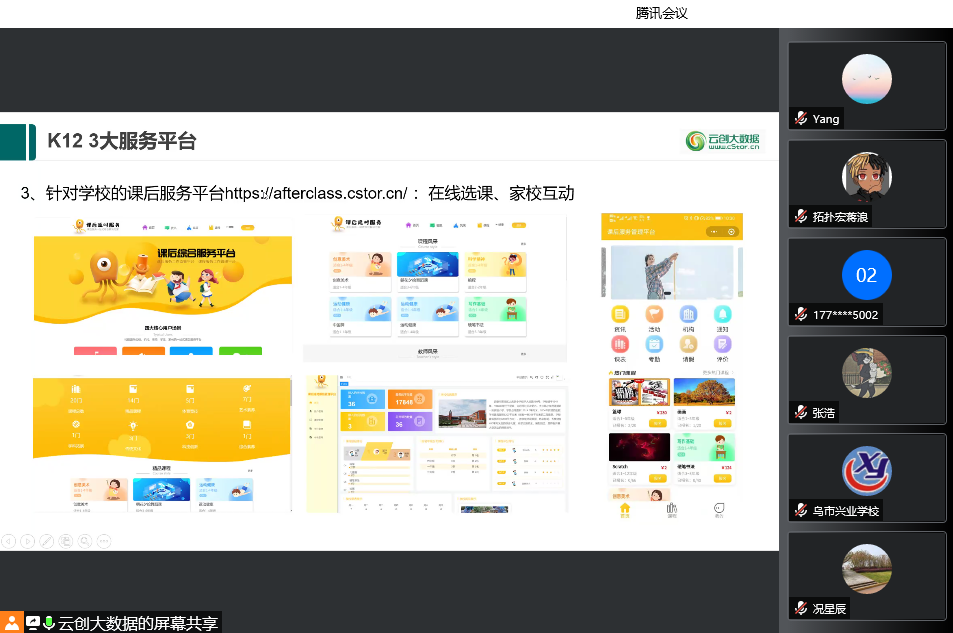Click the green microphone icon of sharer
The image size is (953, 633).
[48, 623]
